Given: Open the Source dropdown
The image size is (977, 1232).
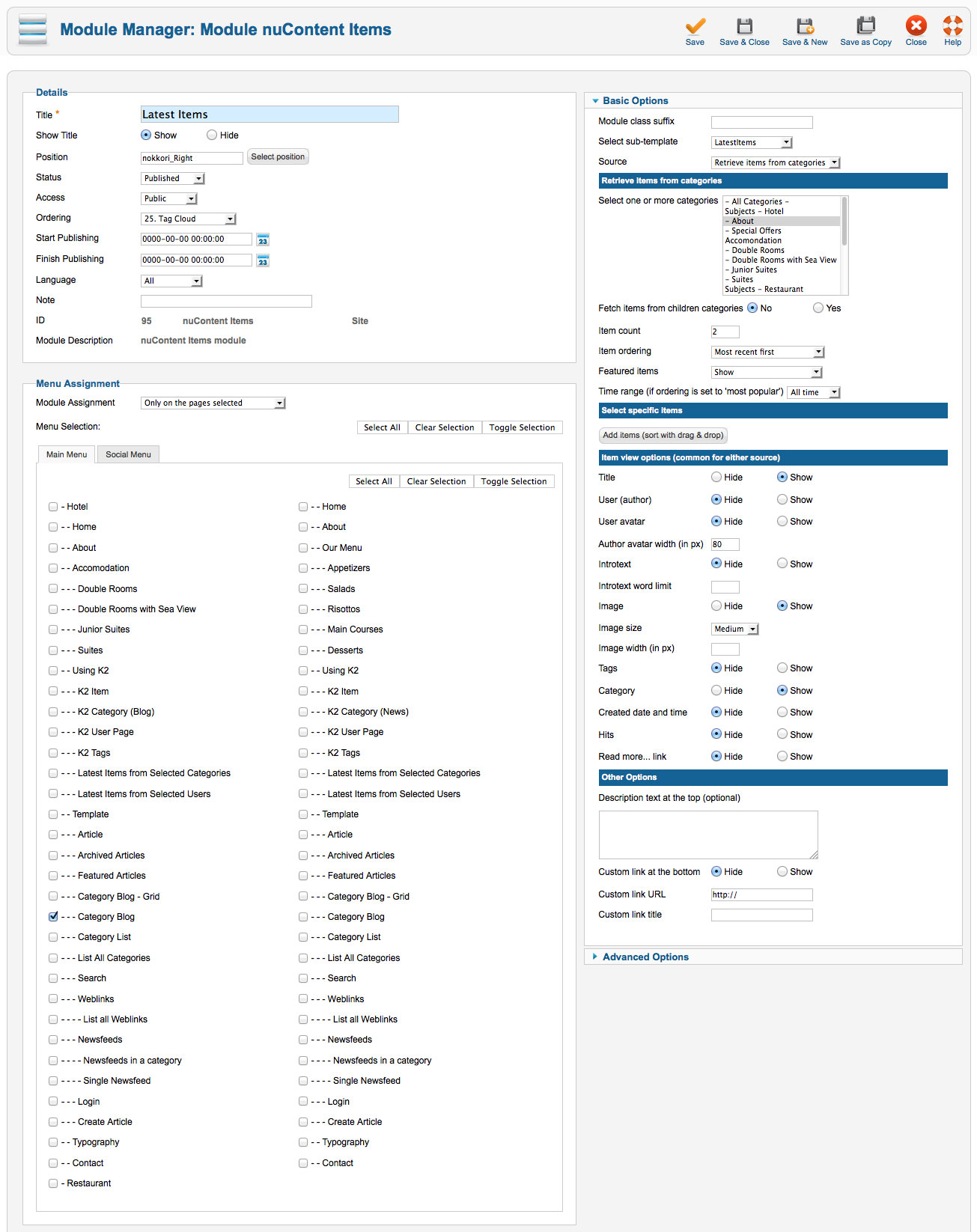Looking at the screenshot, I should [x=776, y=162].
